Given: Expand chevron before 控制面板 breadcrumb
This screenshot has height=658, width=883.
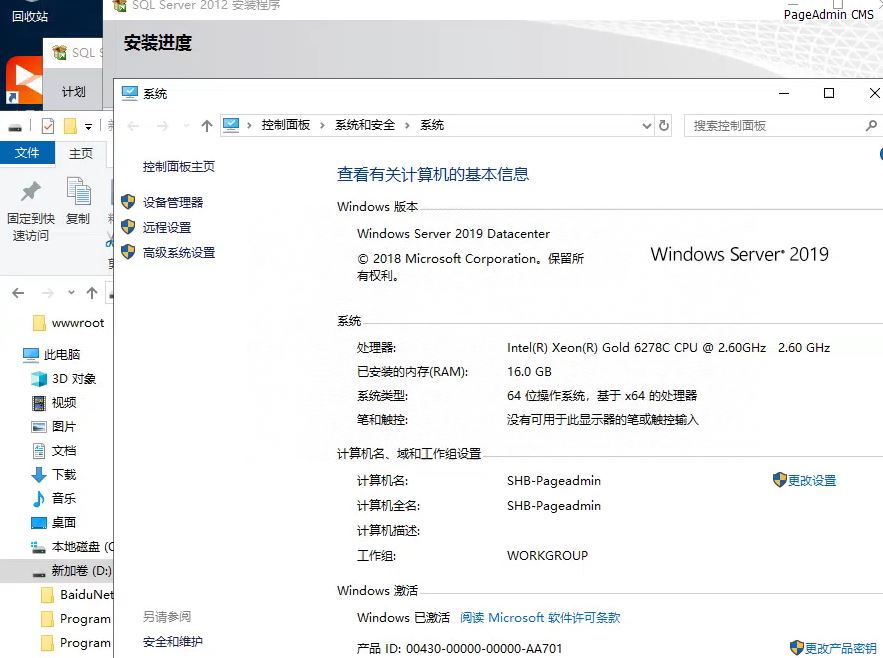Looking at the screenshot, I should coord(249,126).
